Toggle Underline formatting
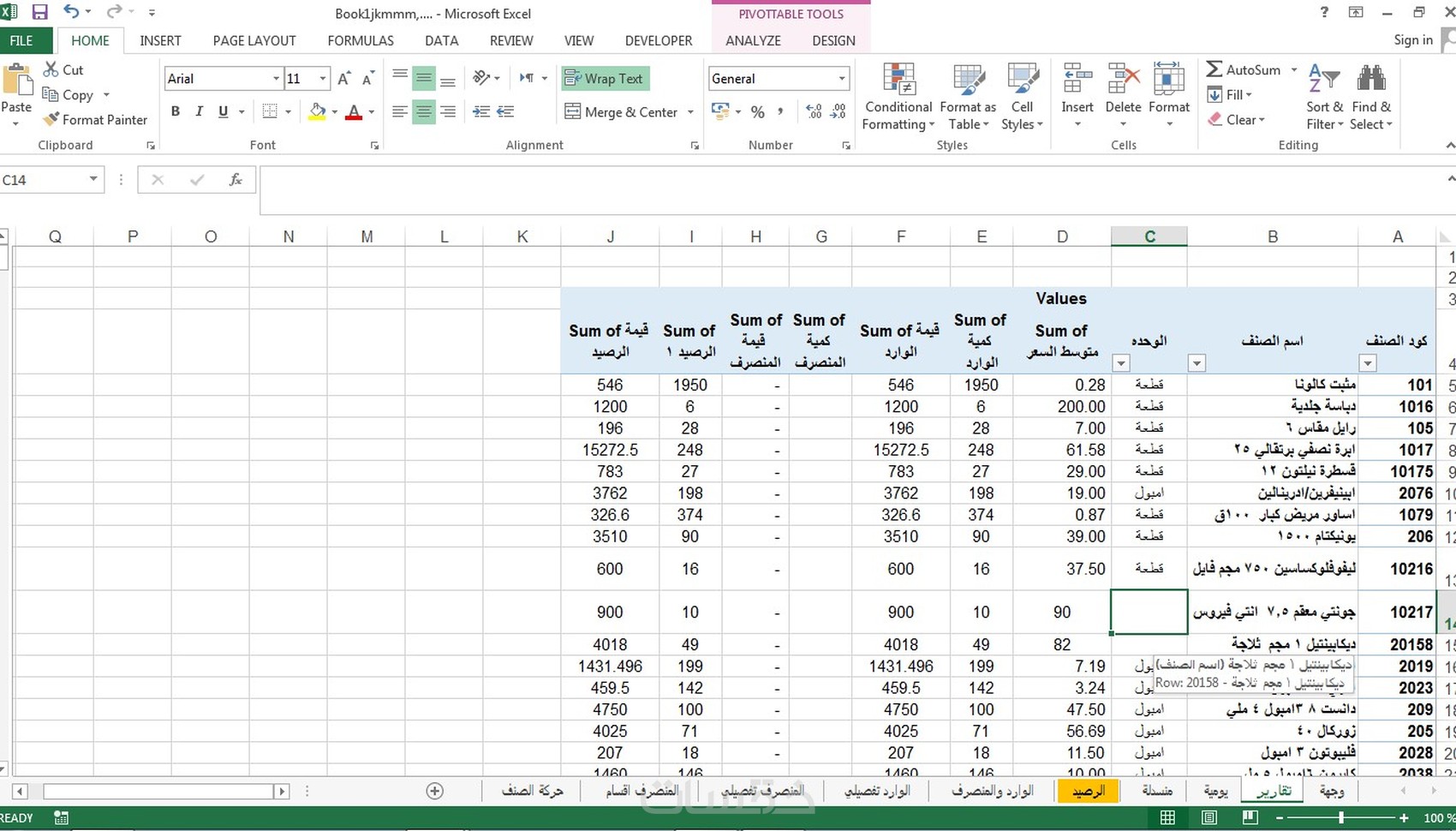 click(224, 111)
